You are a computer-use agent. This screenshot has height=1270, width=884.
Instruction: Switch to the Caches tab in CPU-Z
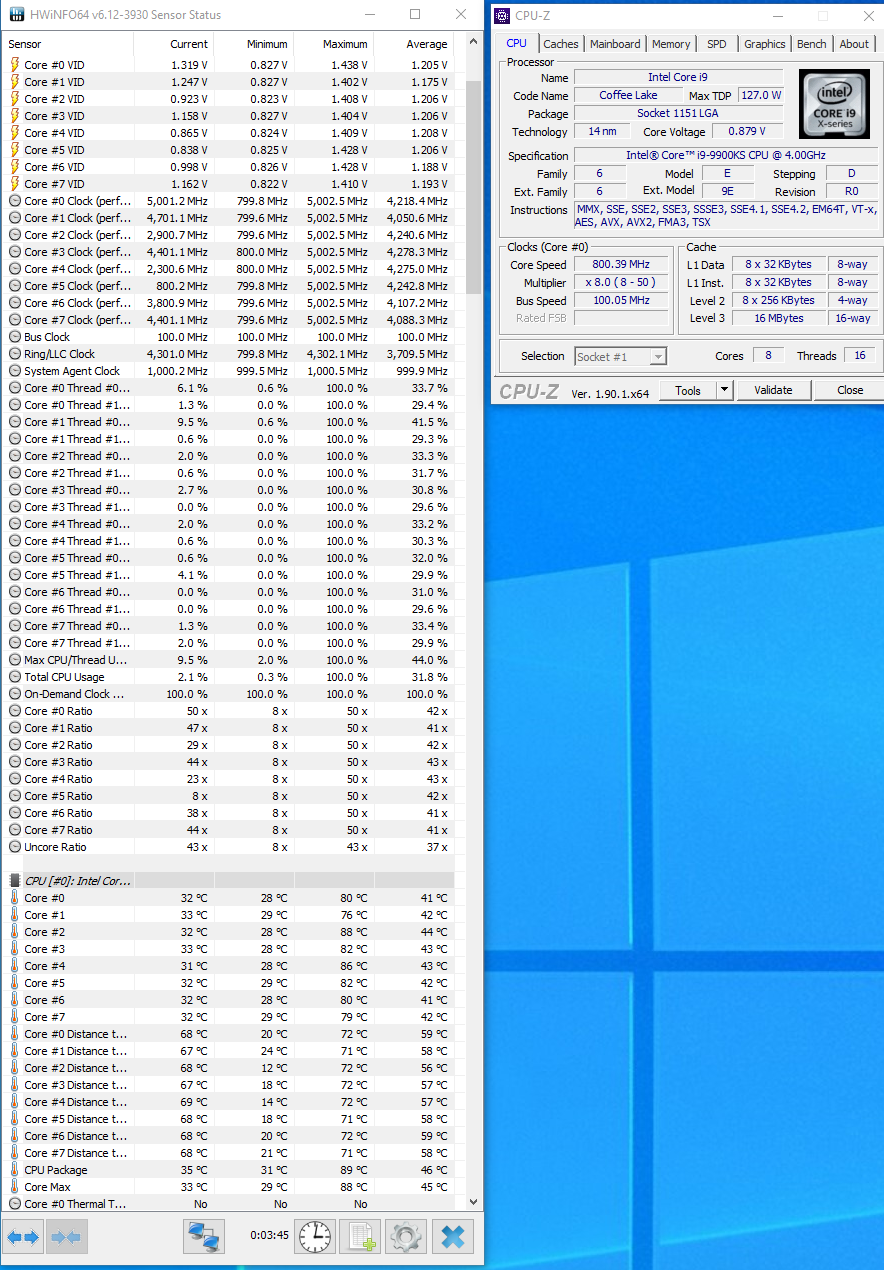point(560,44)
